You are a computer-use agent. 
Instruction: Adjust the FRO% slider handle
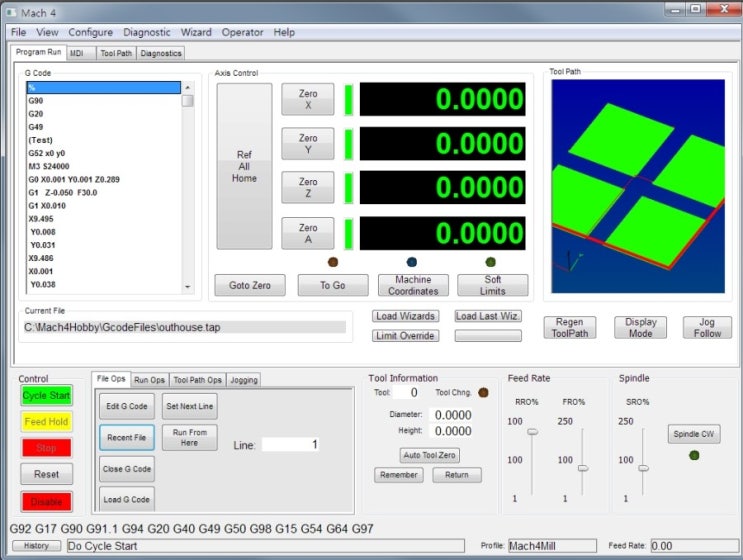[x=583, y=468]
